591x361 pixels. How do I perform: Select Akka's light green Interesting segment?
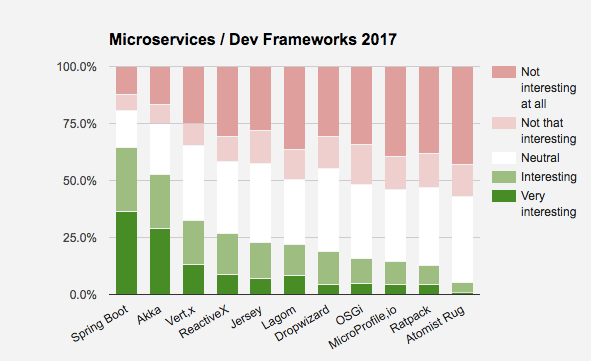click(160, 202)
